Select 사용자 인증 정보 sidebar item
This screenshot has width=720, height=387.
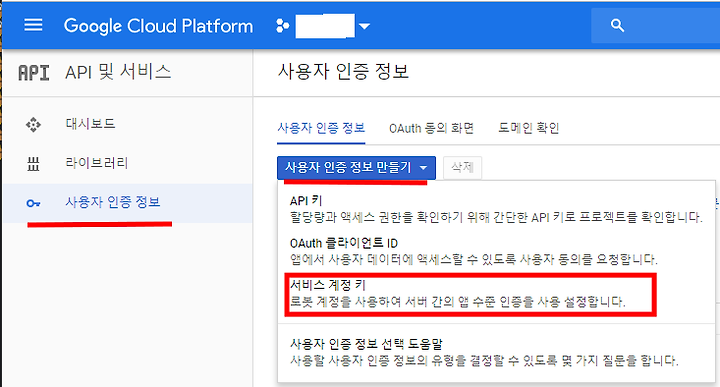click(x=128, y=203)
